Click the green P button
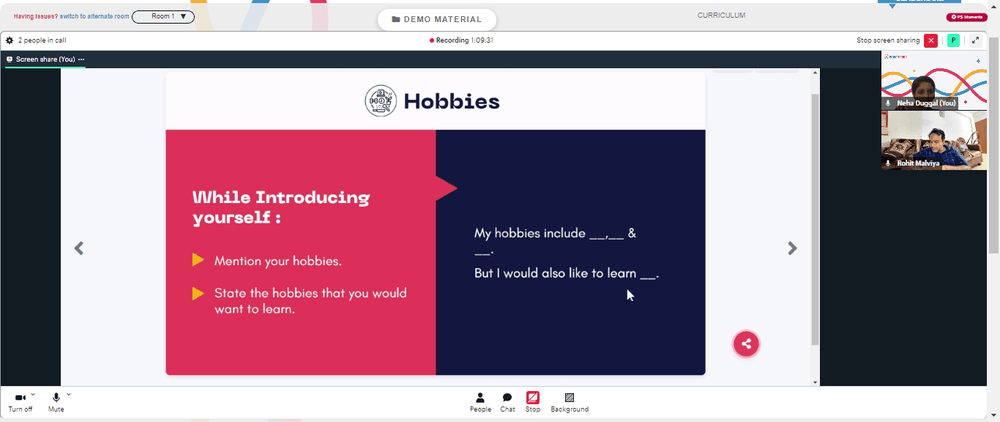1000x422 pixels. click(953, 40)
